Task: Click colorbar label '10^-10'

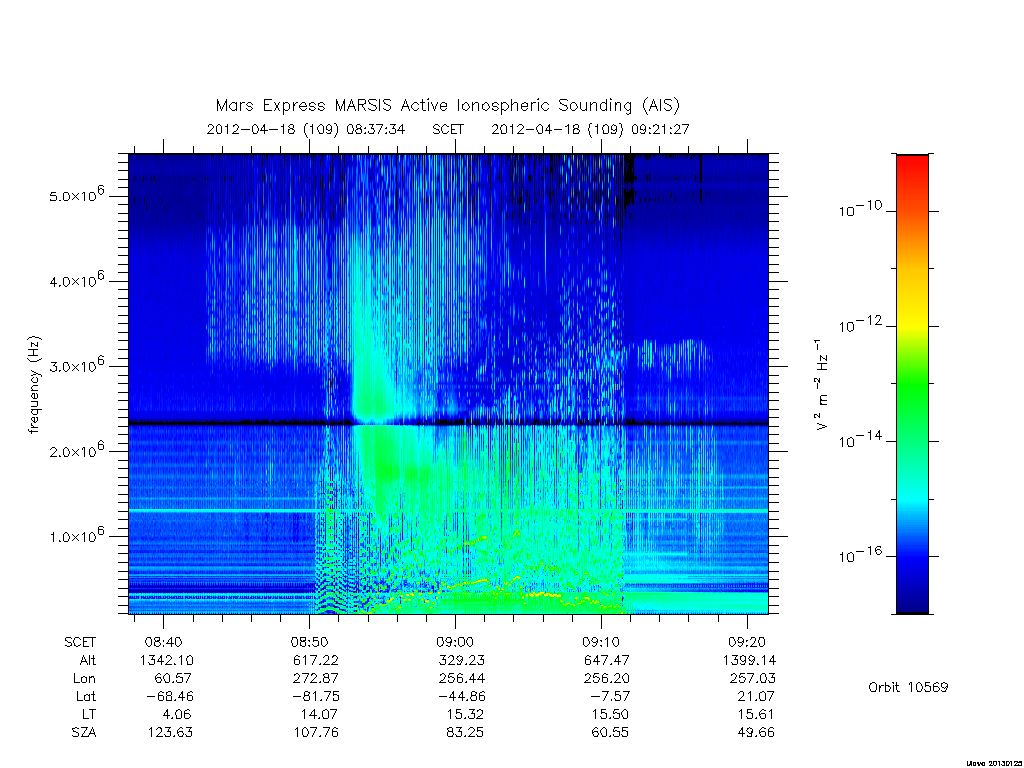Action: coord(860,209)
